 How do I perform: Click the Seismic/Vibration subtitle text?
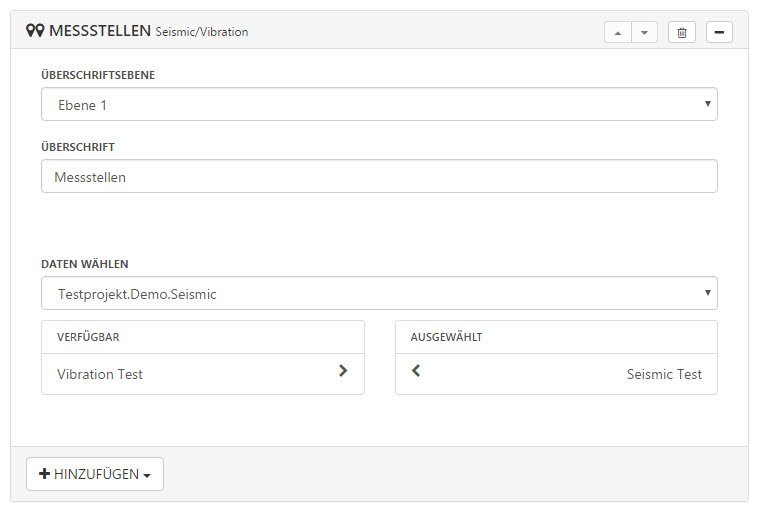pyautogui.click(x=202, y=32)
